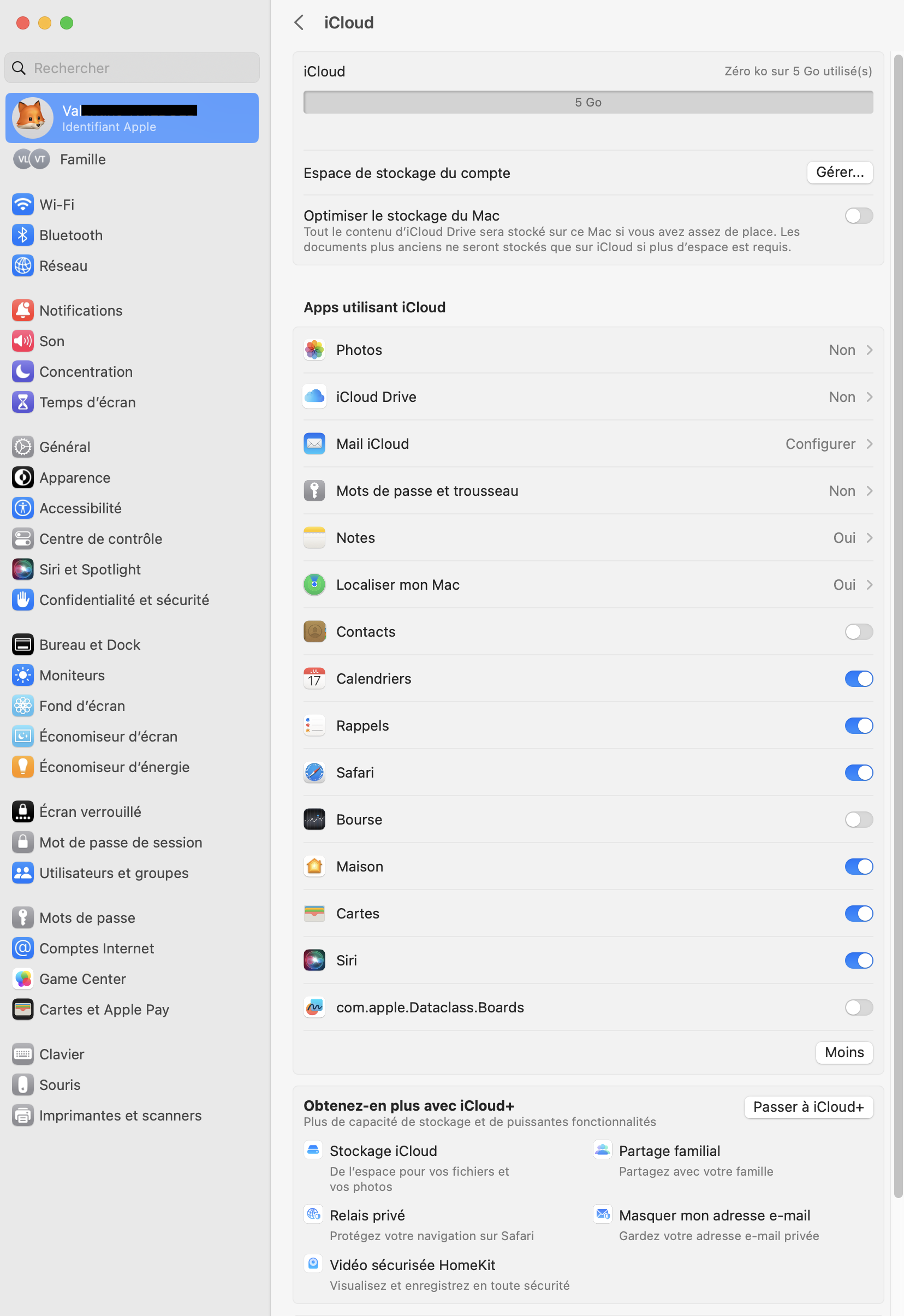
Task: Click the Concentration moon icon
Action: [23, 372]
